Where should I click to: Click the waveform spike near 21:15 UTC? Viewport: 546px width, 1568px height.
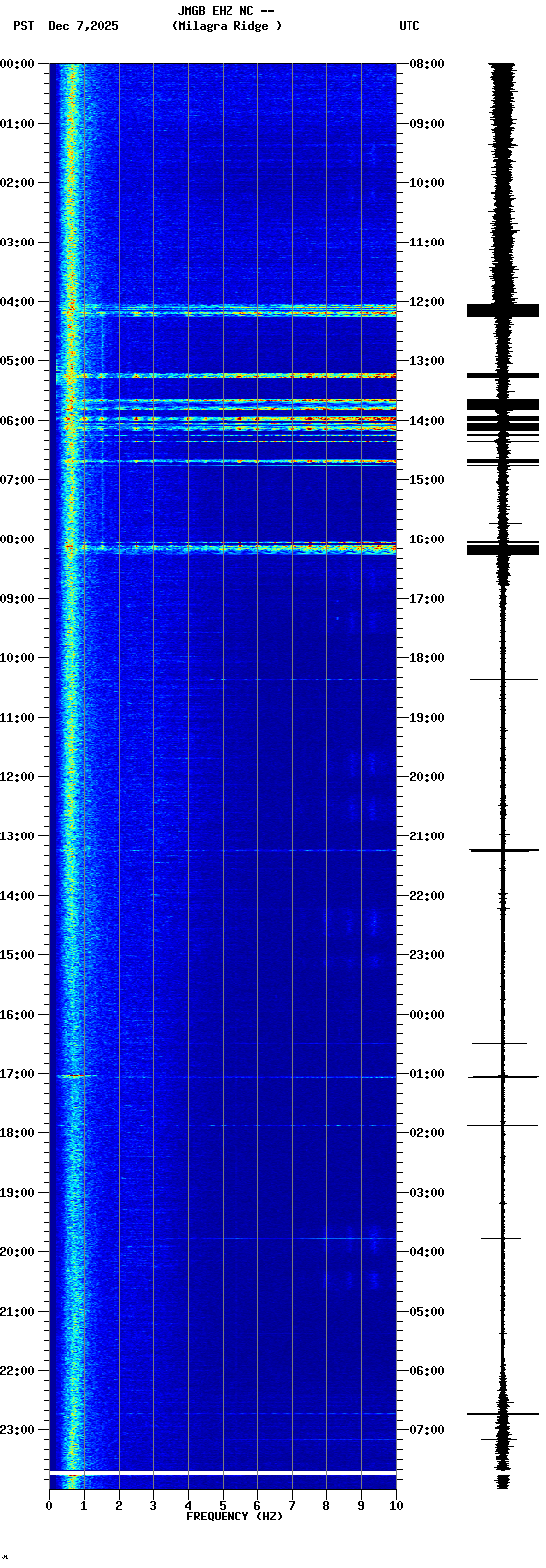(503, 850)
